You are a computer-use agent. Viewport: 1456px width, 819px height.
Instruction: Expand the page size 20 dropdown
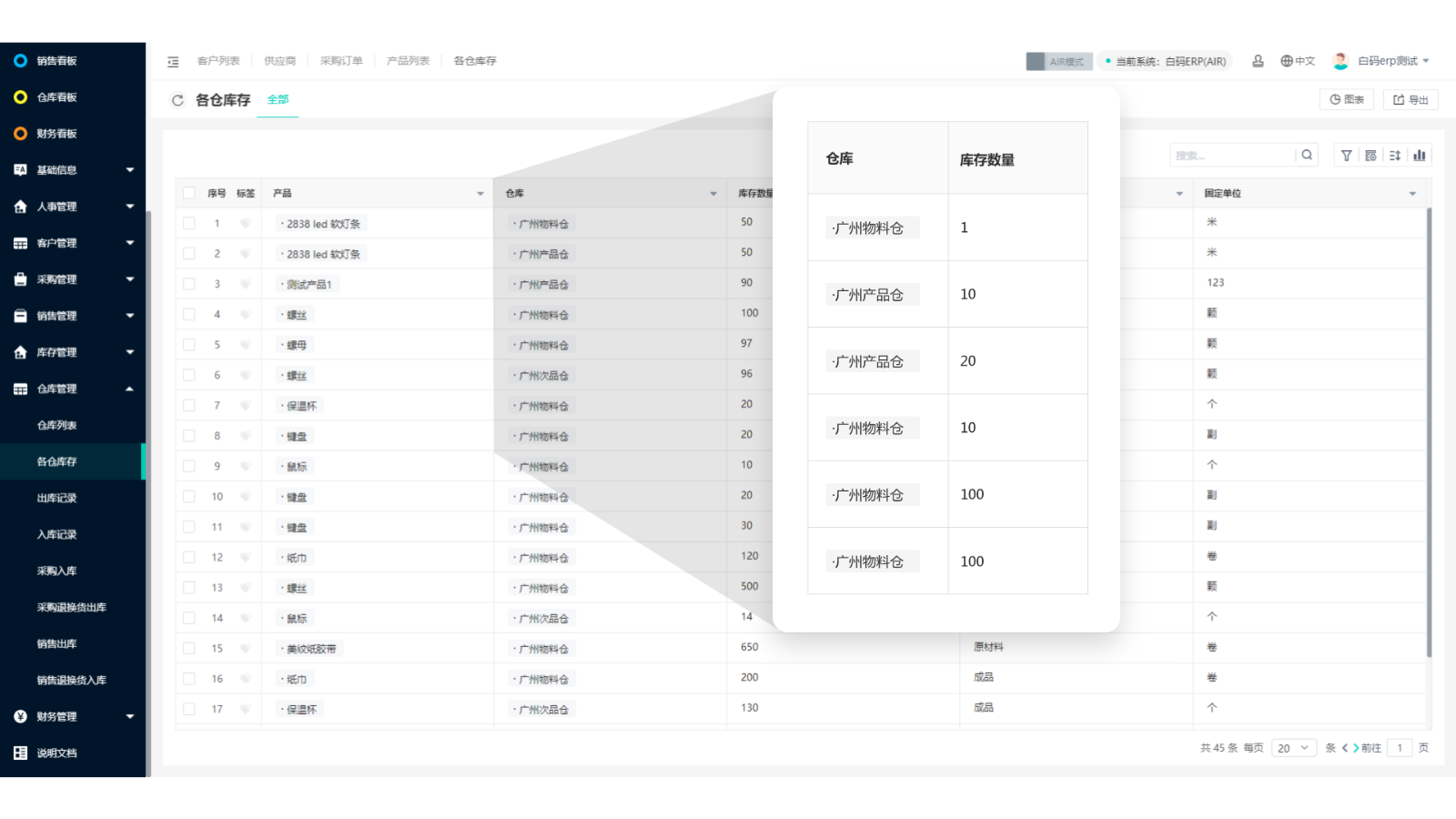click(x=1293, y=747)
